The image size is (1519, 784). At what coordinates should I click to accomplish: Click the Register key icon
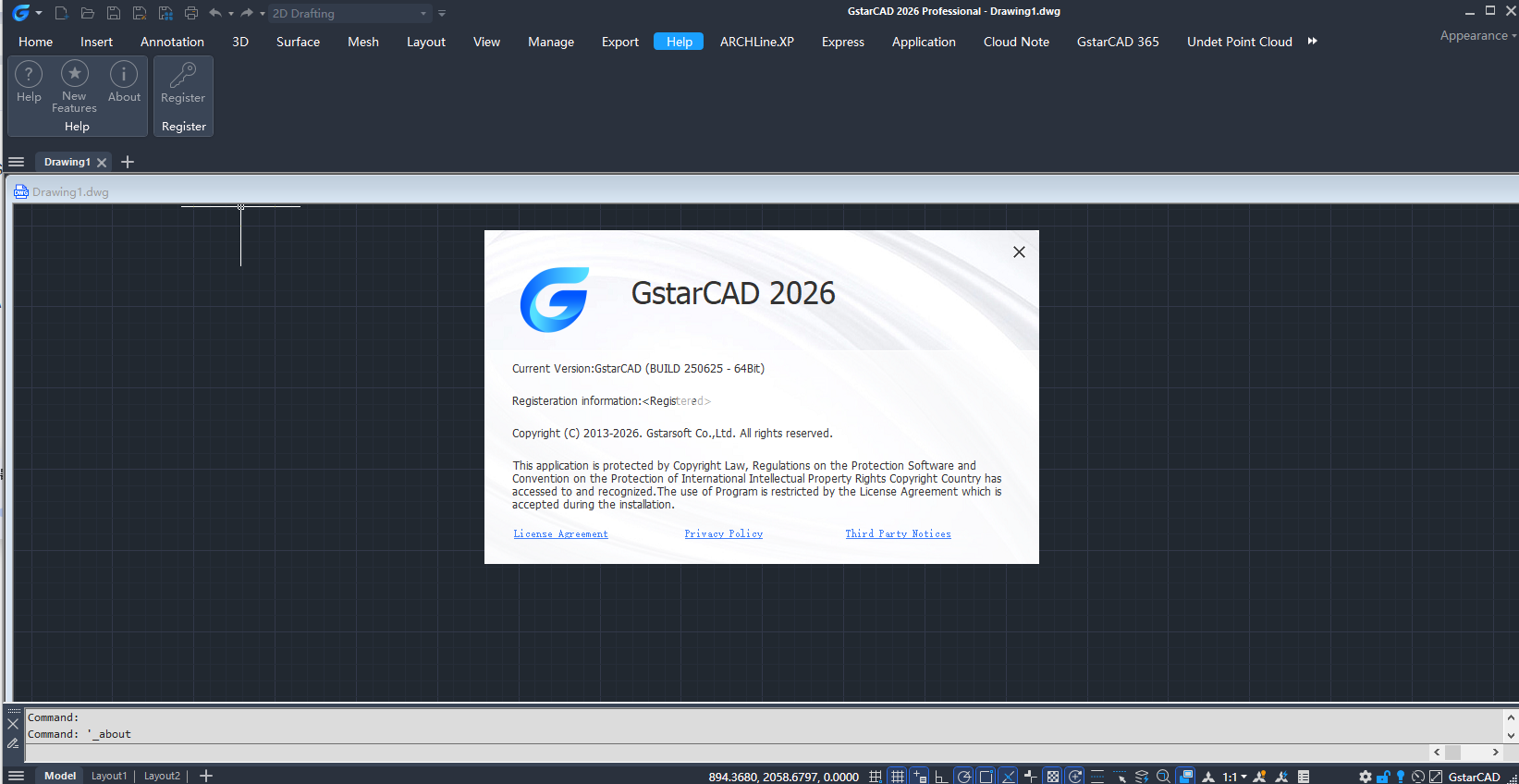[x=183, y=83]
